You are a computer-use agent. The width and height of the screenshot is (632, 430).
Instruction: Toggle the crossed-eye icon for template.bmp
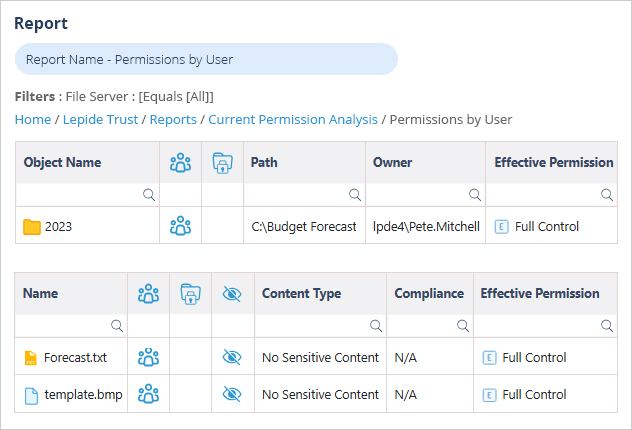[x=232, y=394]
